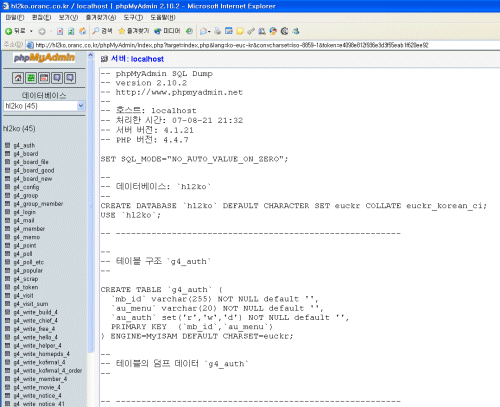
Task: Open the g4_write_free_4 table
Action: coord(34,329)
